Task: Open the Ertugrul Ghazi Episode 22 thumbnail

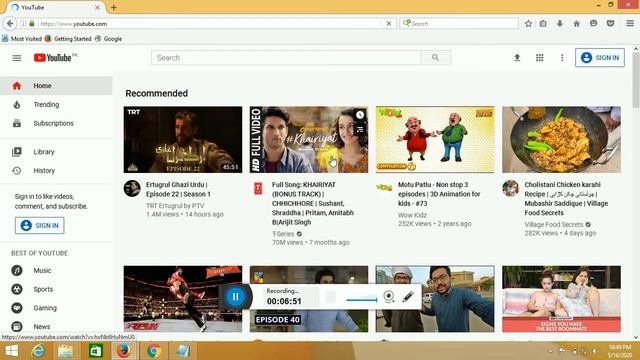Action: 183,140
